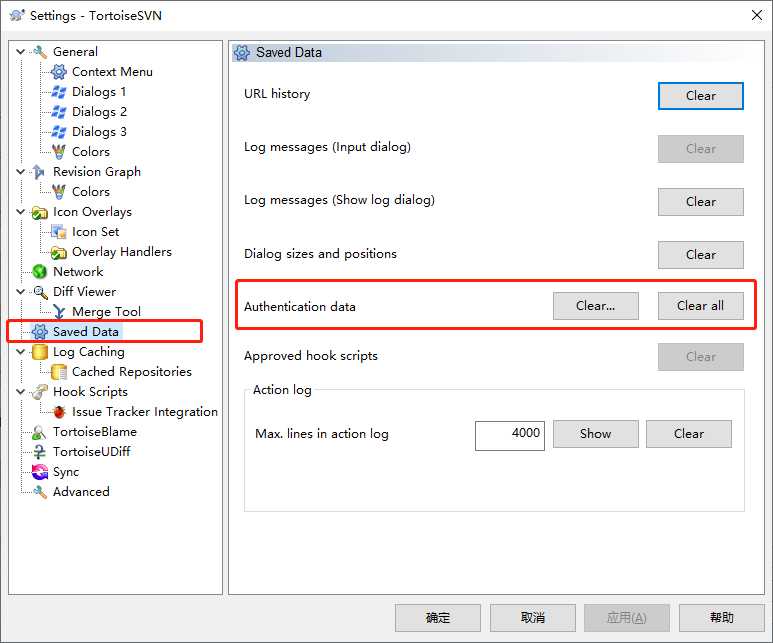Viewport: 773px width, 643px height.
Task: Select Cached Repositories in the tree
Action: (132, 372)
